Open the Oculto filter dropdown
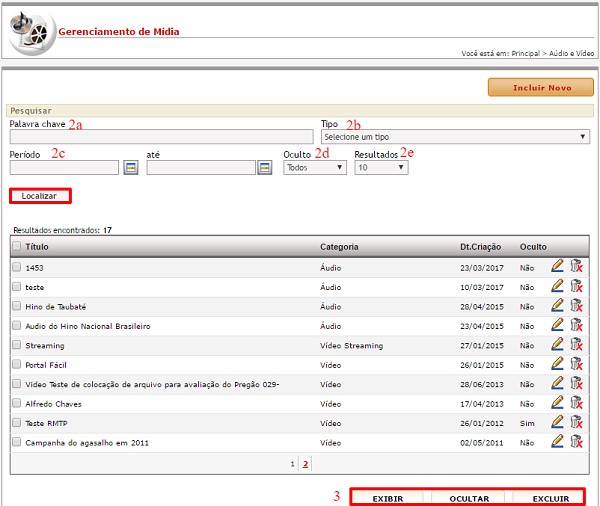 pyautogui.click(x=315, y=168)
